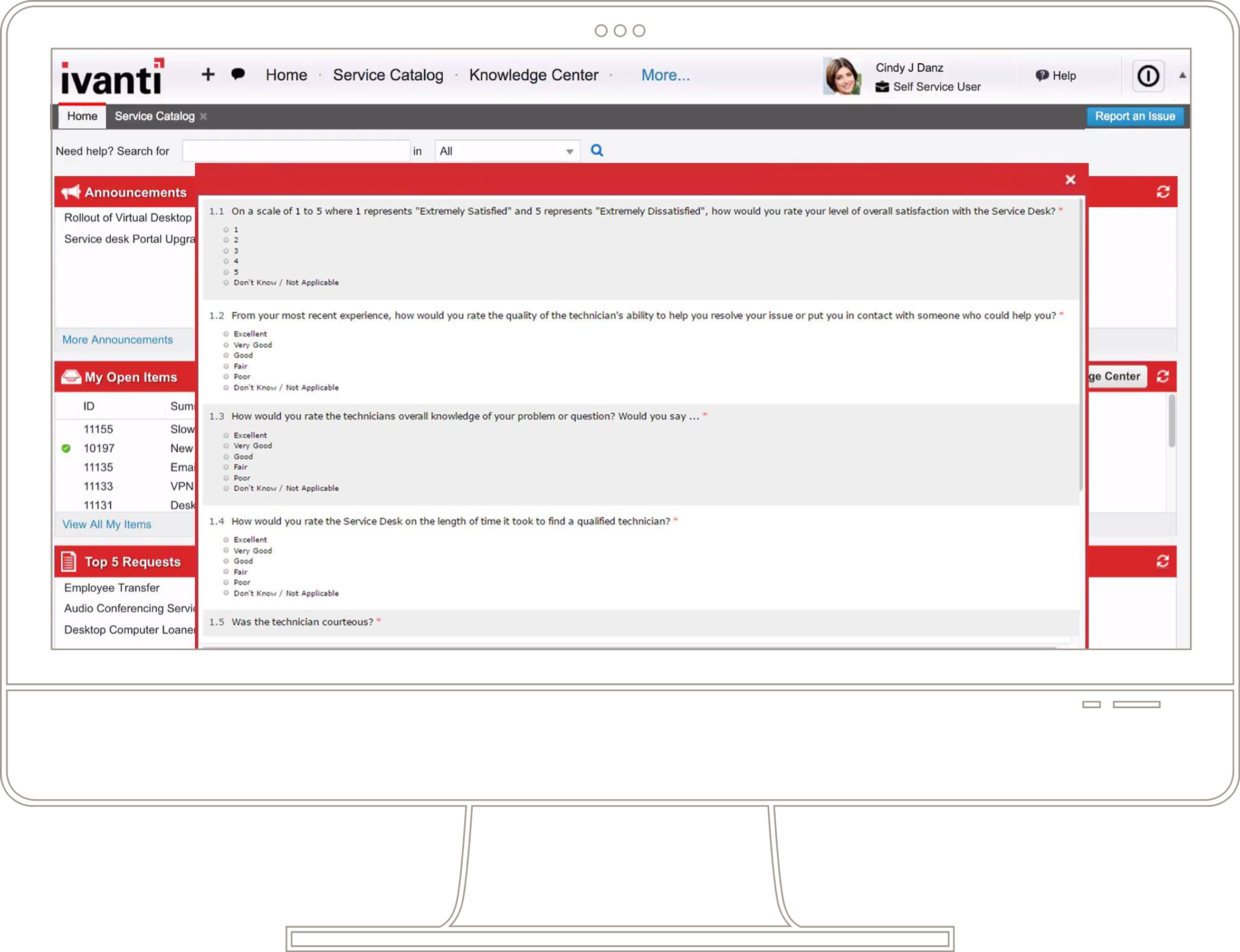Click the add (+) icon in navbar
The image size is (1240, 952).
208,75
